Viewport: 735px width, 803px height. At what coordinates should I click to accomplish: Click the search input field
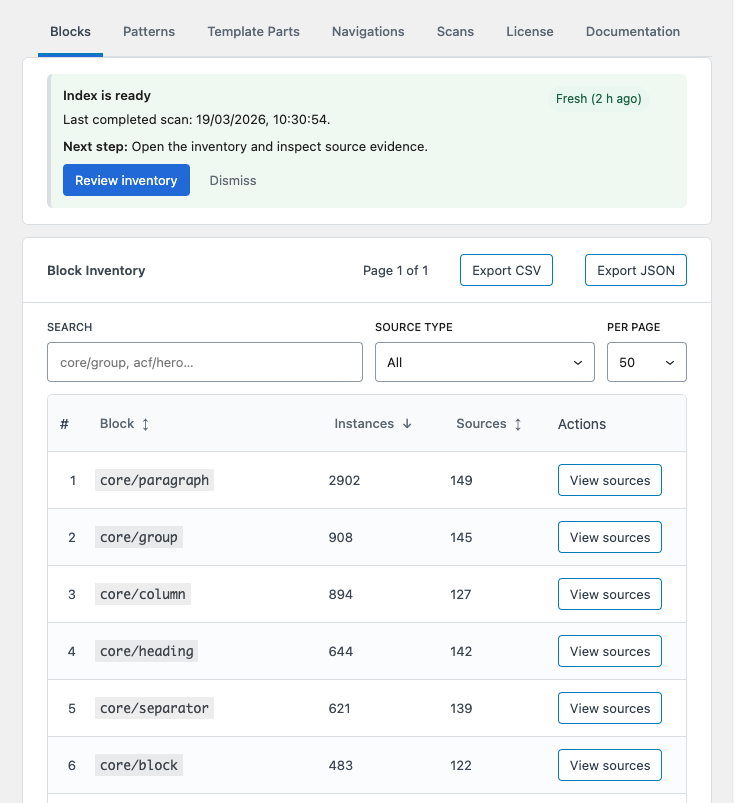[204, 362]
